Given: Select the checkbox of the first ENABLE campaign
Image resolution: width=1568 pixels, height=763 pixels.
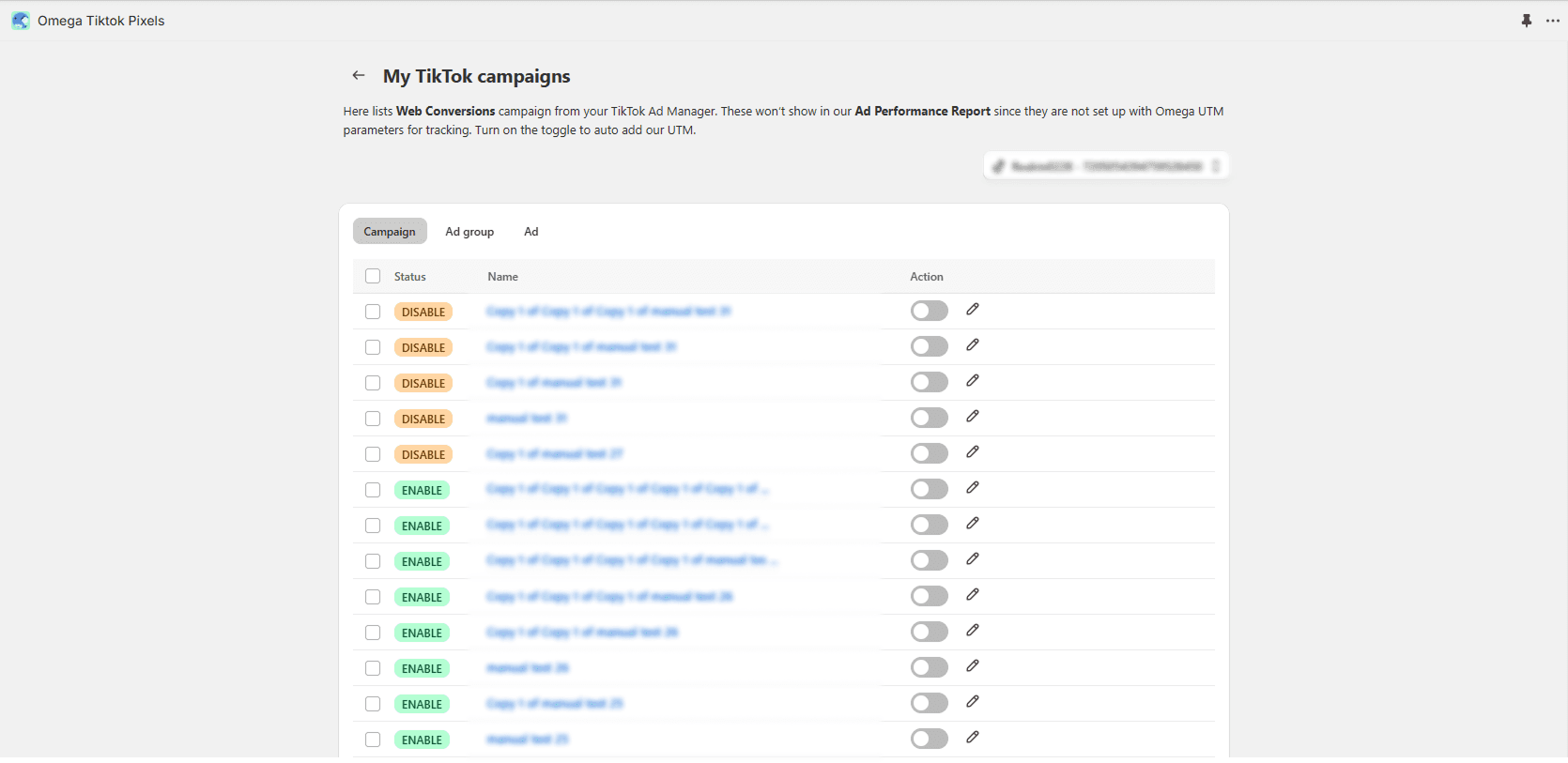Looking at the screenshot, I should [373, 490].
